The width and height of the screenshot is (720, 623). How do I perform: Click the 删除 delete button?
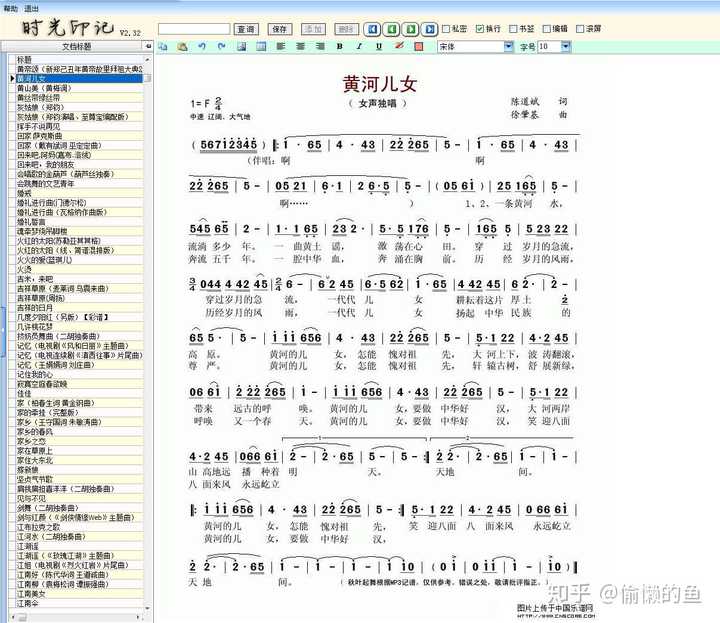346,29
